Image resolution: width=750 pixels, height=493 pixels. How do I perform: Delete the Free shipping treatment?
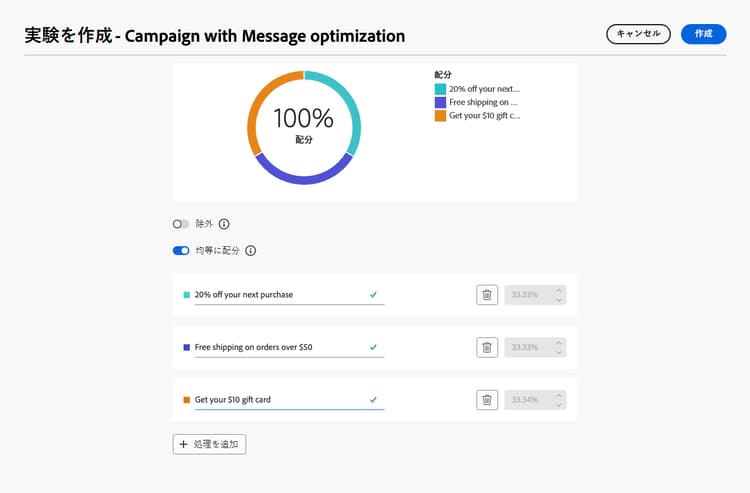487,347
